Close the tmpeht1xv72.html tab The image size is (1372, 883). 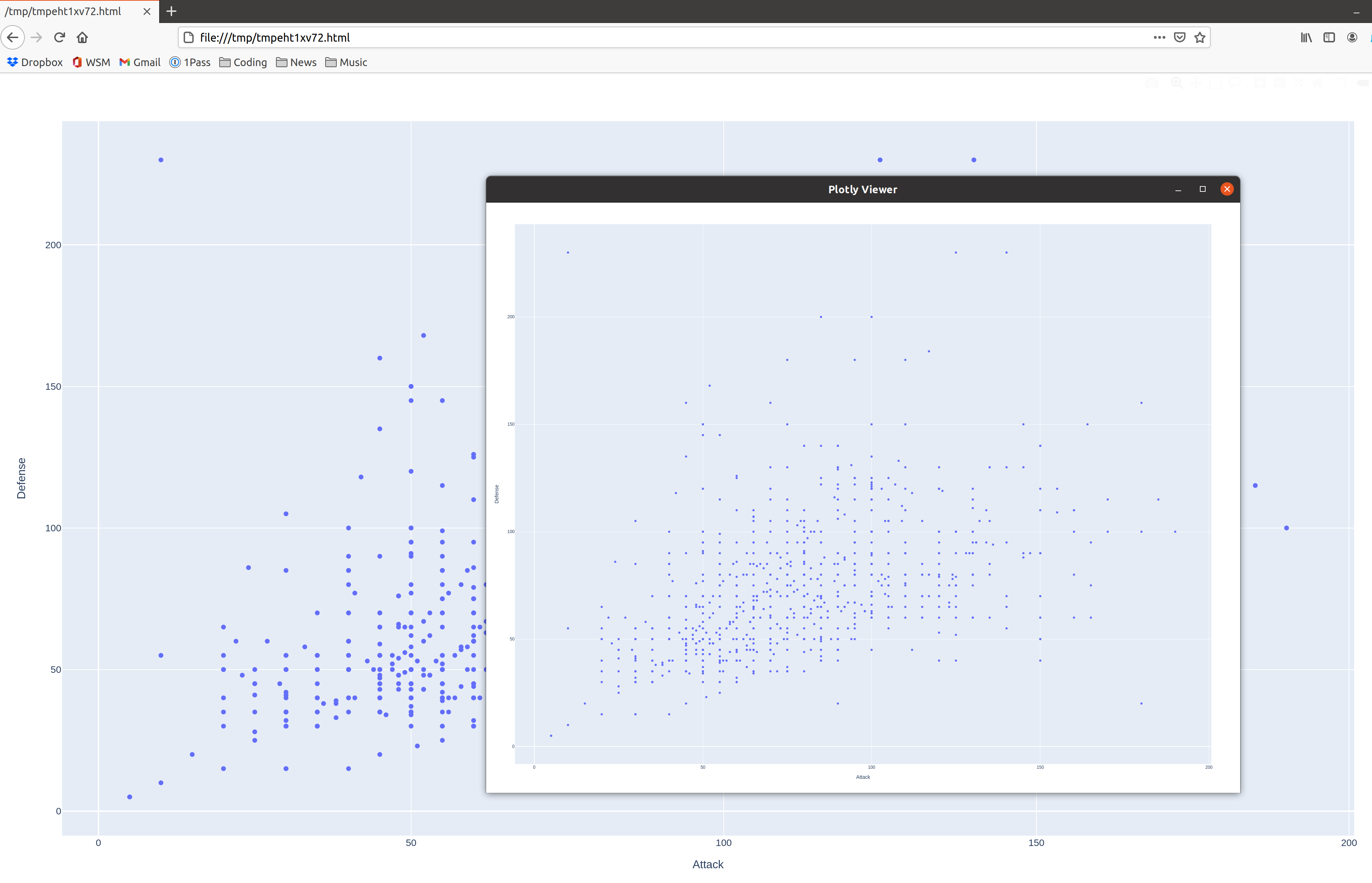click(x=147, y=11)
